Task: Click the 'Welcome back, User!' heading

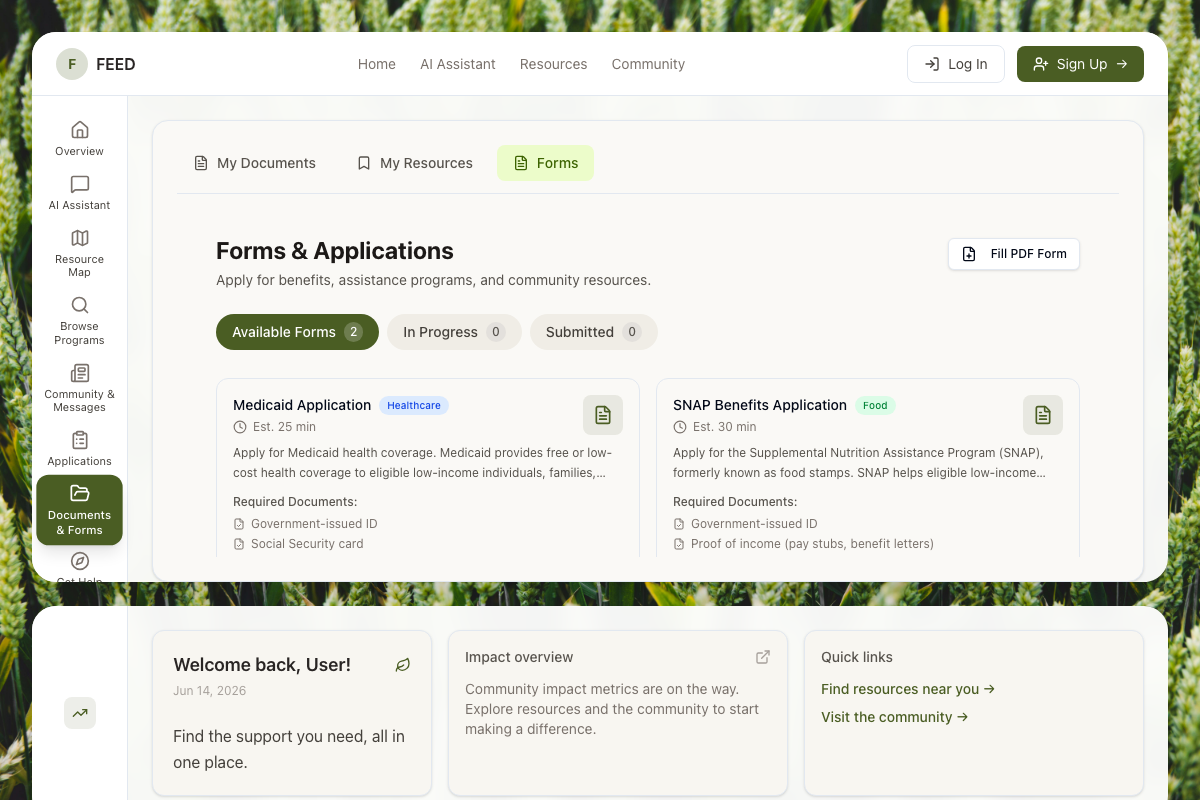Action: pos(262,665)
